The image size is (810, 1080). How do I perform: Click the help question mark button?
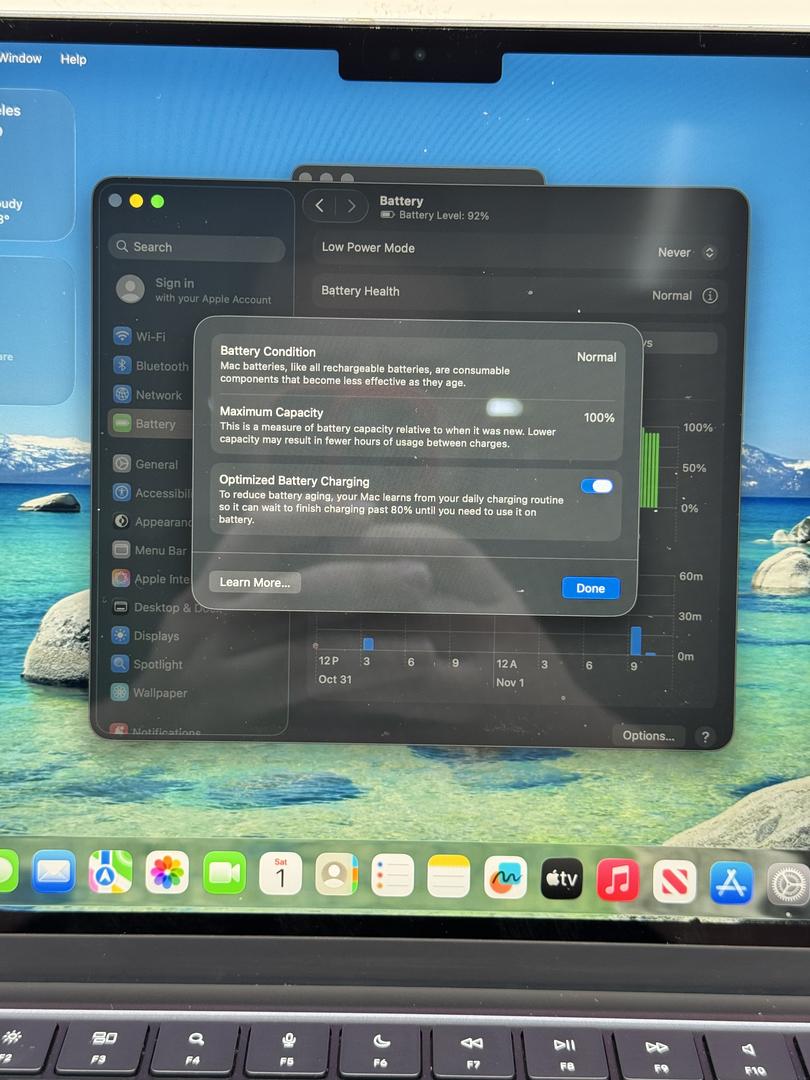pos(705,737)
